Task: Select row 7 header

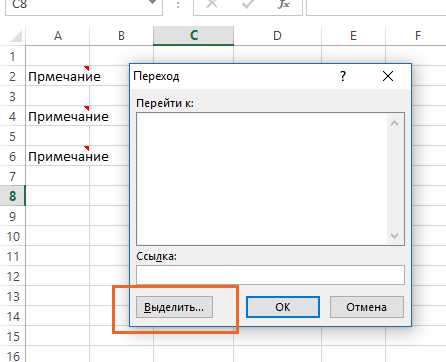Action: tap(12, 176)
